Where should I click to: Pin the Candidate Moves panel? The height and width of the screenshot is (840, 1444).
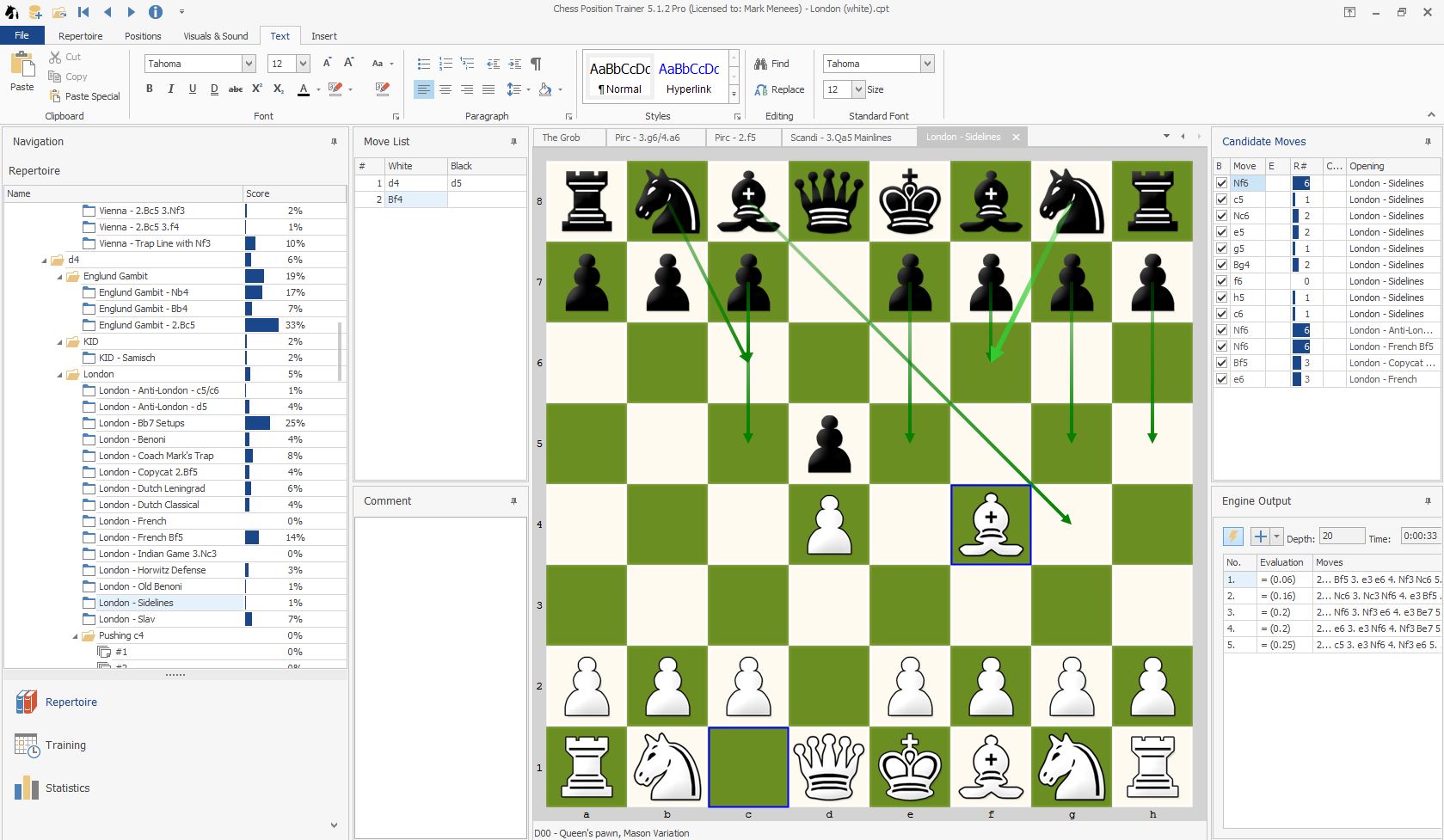(1428, 142)
